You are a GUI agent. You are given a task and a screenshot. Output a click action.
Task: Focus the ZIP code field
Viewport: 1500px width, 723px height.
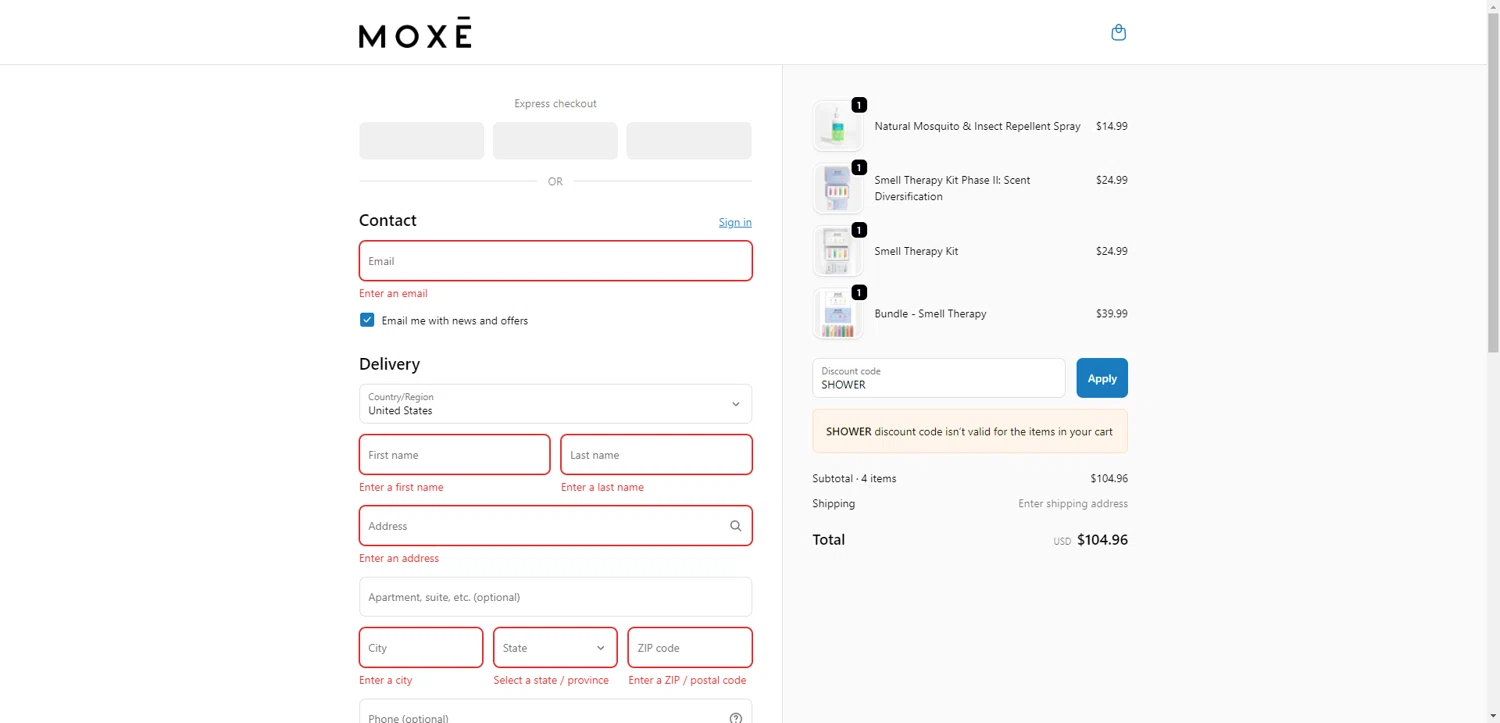690,648
